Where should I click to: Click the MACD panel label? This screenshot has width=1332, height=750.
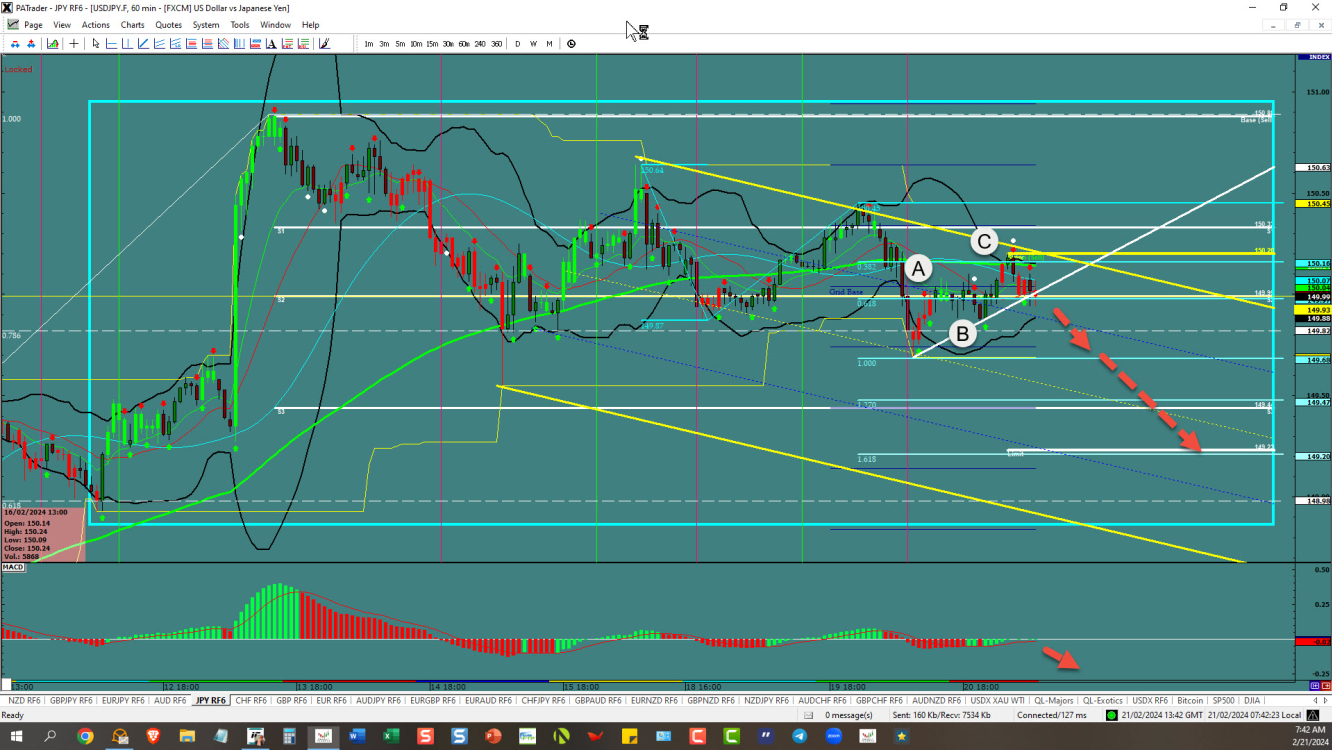(13, 567)
